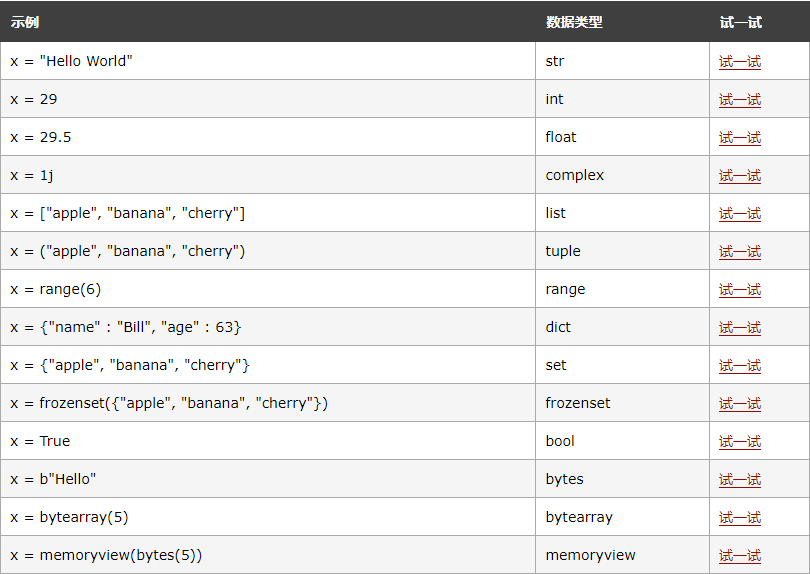Open 试一试 link for str row
The image size is (810, 574).
[739, 61]
